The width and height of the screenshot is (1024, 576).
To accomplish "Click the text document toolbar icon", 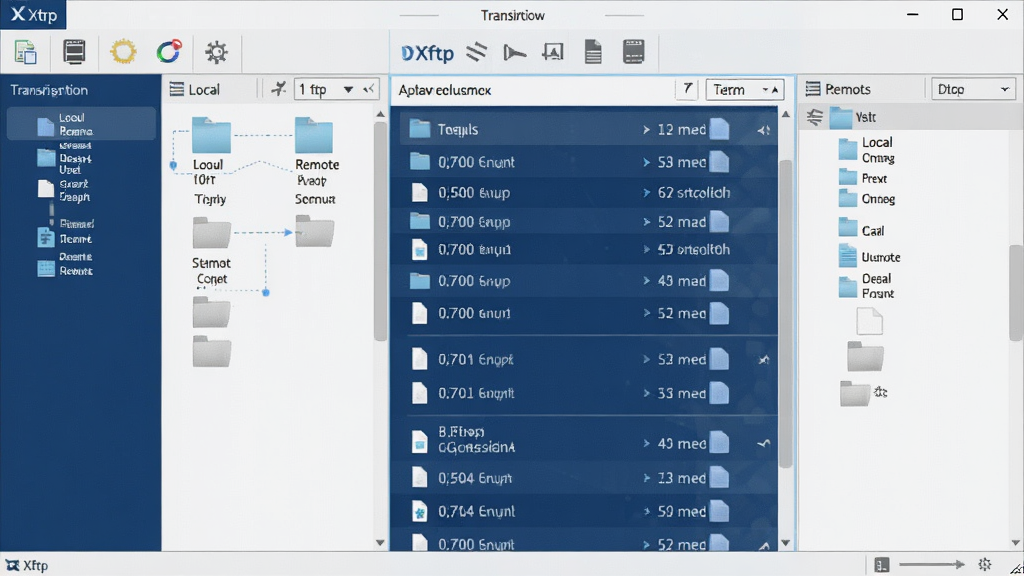I will [x=593, y=52].
